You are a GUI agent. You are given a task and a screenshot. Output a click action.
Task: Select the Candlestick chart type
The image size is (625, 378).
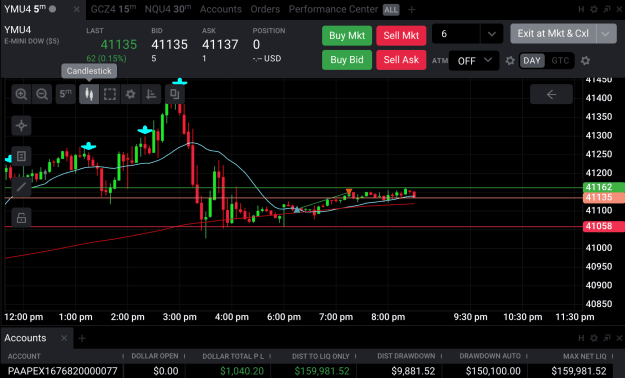pyautogui.click(x=89, y=94)
